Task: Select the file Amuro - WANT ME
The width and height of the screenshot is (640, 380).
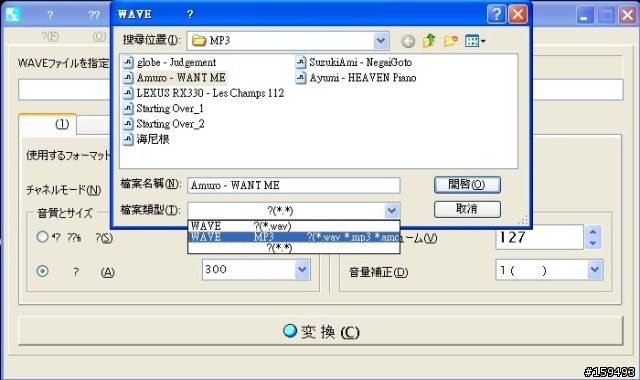Action: point(175,78)
